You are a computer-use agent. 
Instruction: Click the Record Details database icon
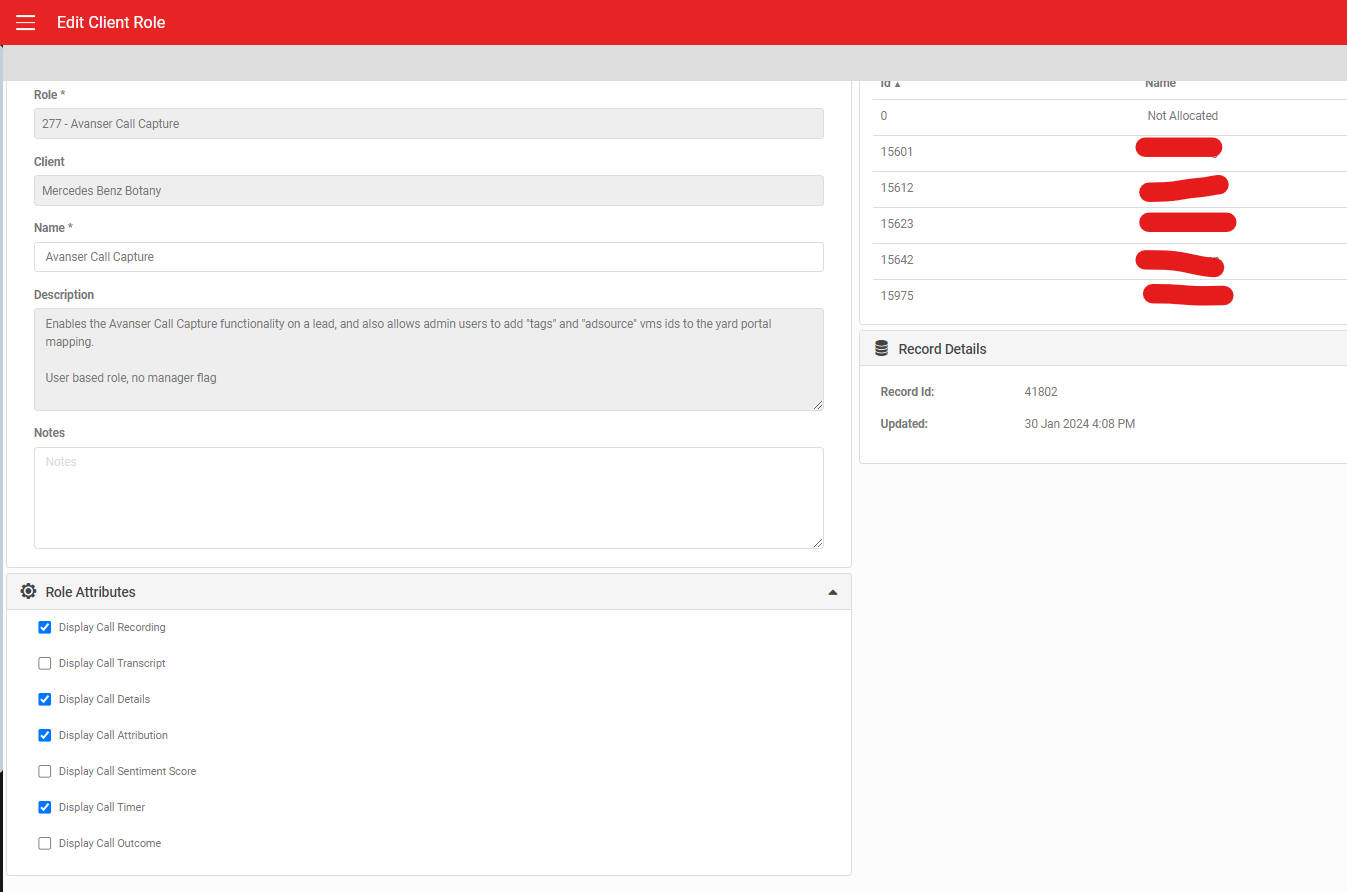pyautogui.click(x=881, y=349)
